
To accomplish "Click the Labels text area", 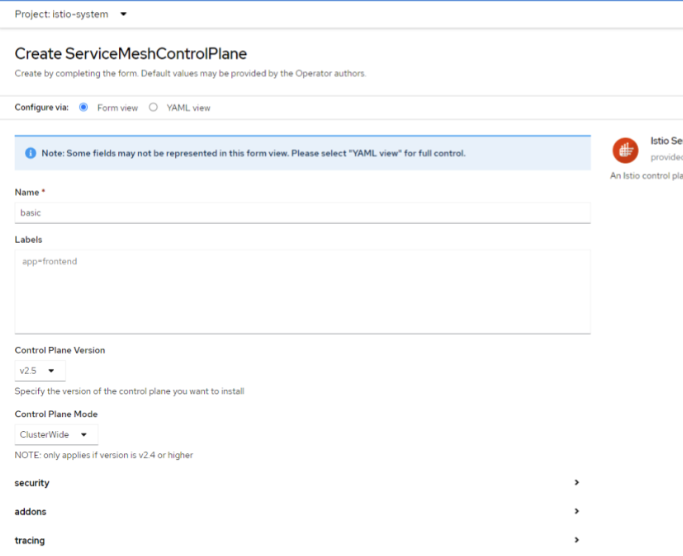I will tap(302, 291).
